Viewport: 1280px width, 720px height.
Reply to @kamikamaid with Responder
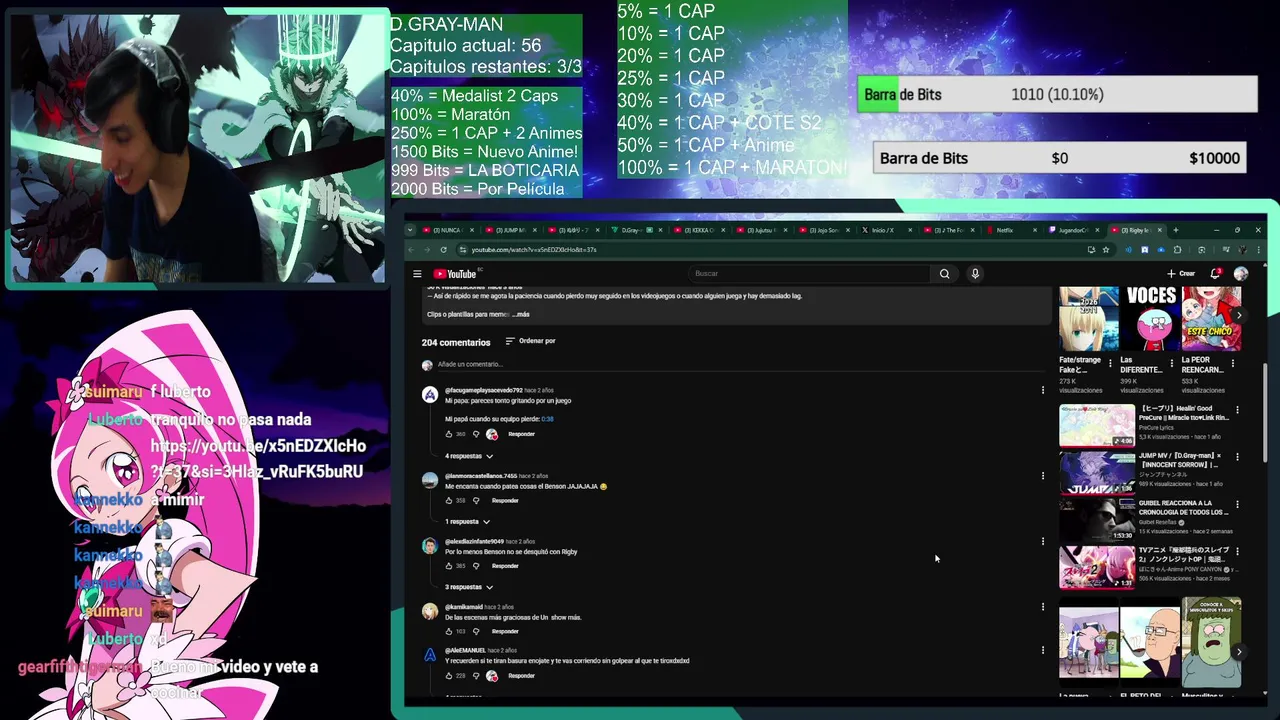505,631
